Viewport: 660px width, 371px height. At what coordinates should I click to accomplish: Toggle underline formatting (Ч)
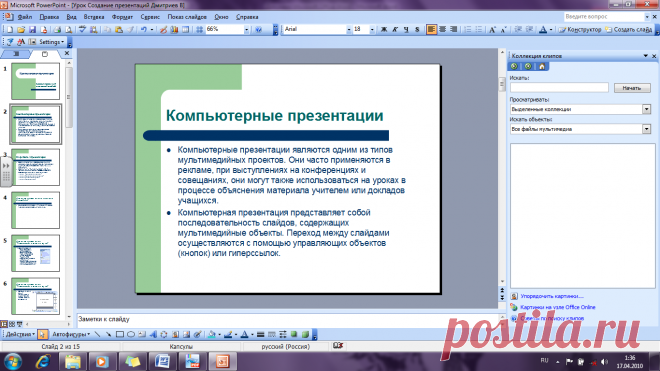(406, 29)
